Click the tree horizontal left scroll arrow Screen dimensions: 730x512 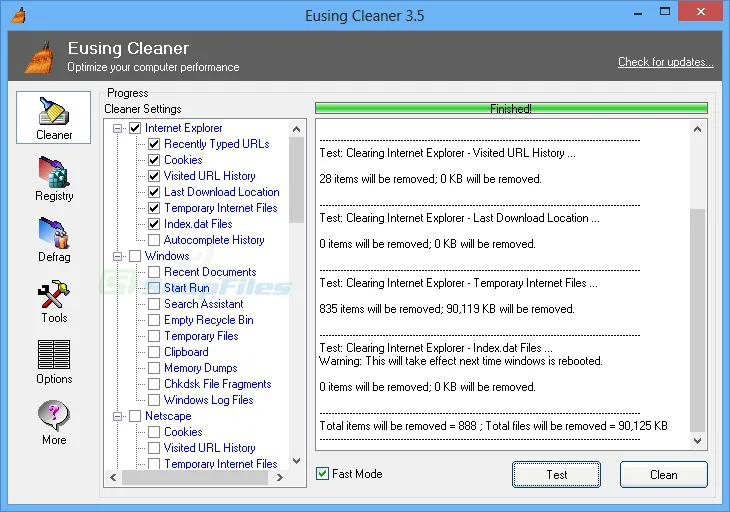tap(113, 477)
